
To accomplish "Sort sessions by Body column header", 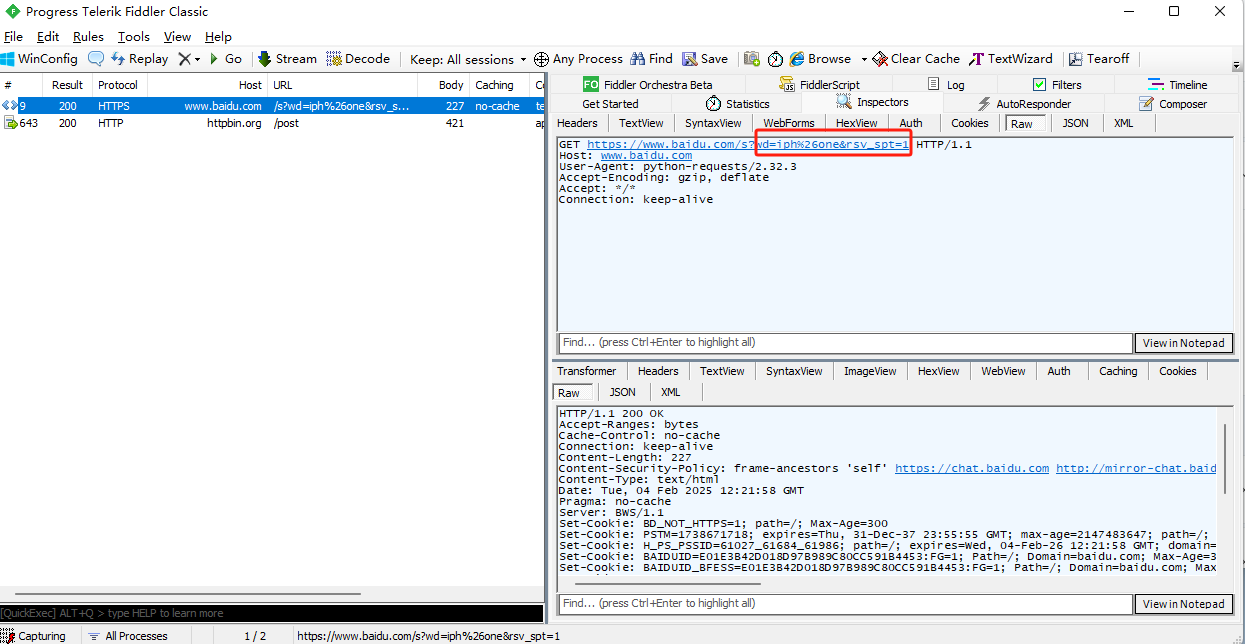I will pos(443,85).
